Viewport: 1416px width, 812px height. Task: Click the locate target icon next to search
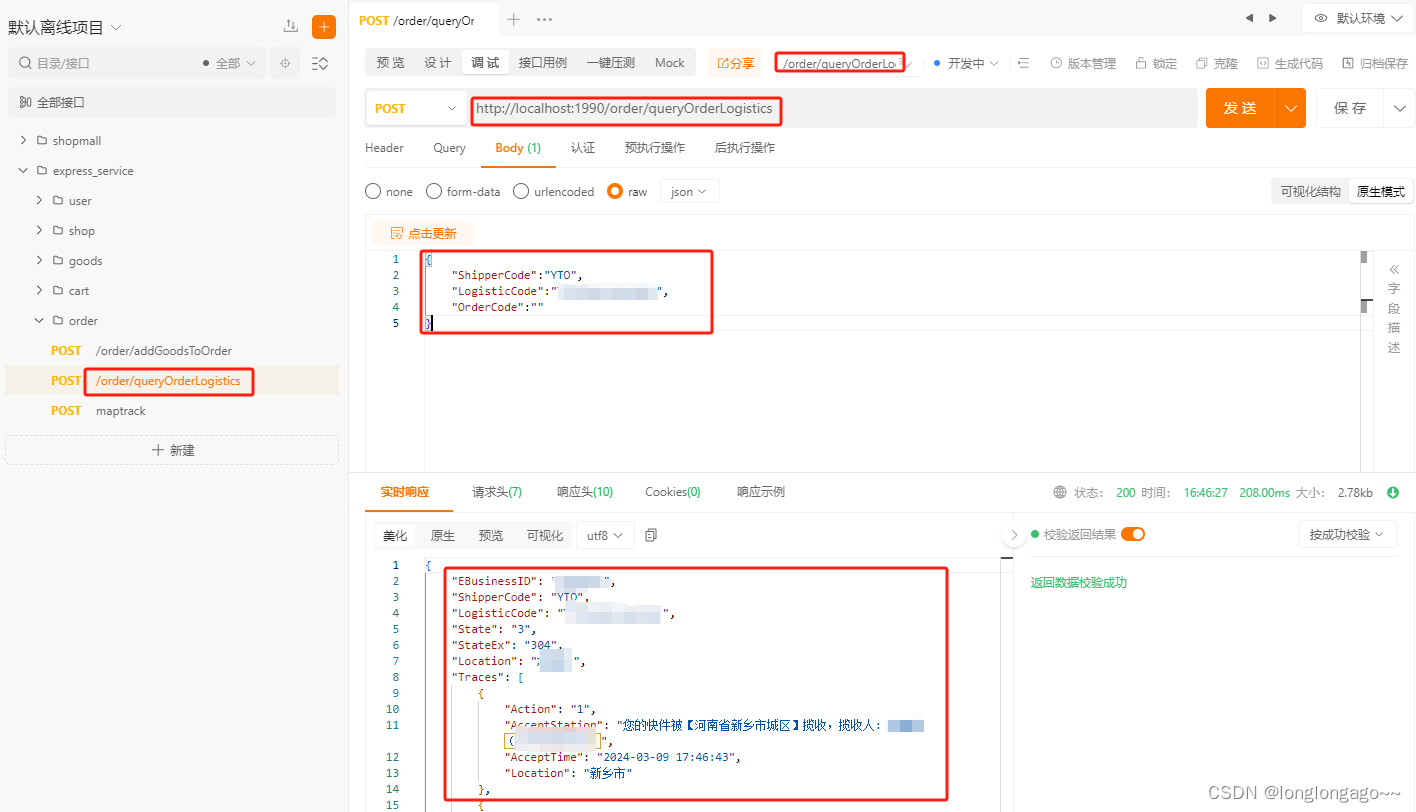tap(285, 63)
